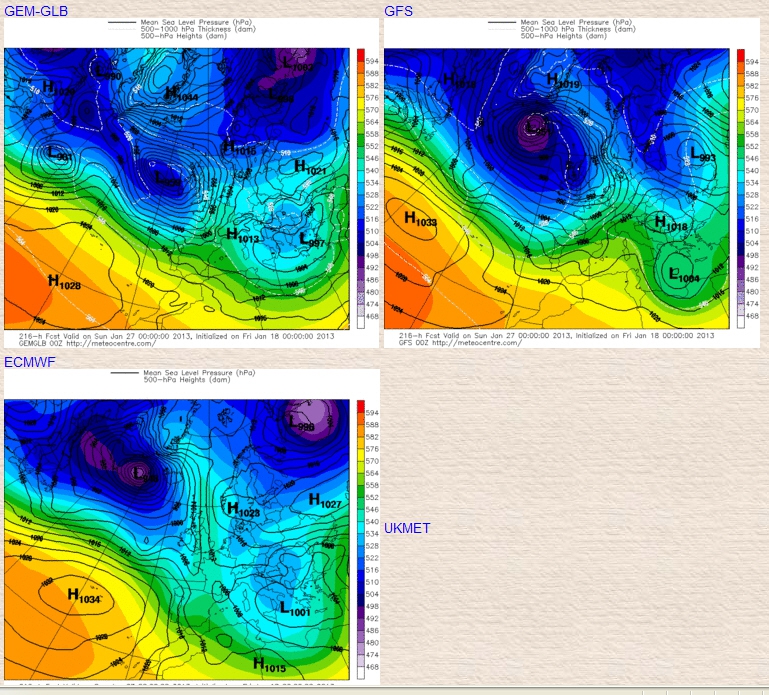Click the L993 low on the GFS map
The height and width of the screenshot is (695, 769).
pos(703,154)
